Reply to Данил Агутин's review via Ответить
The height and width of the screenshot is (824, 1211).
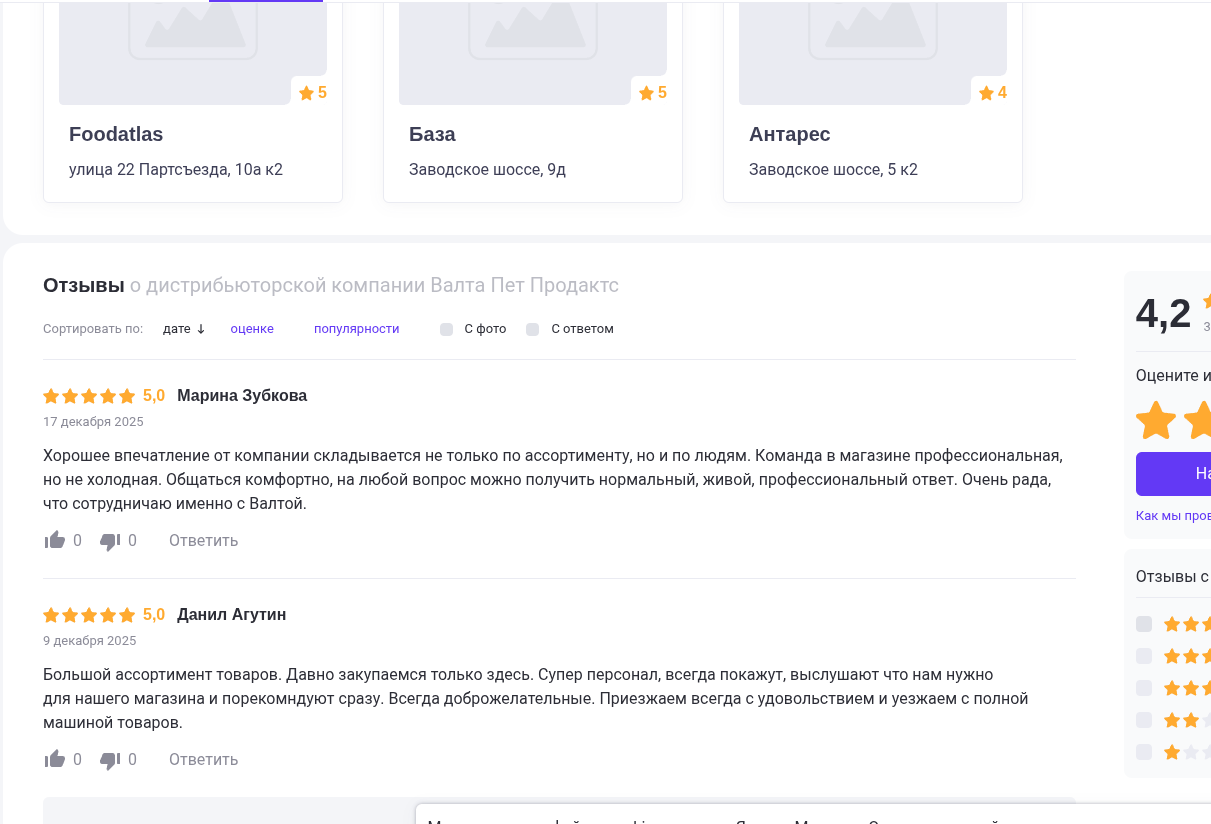pyautogui.click(x=203, y=760)
